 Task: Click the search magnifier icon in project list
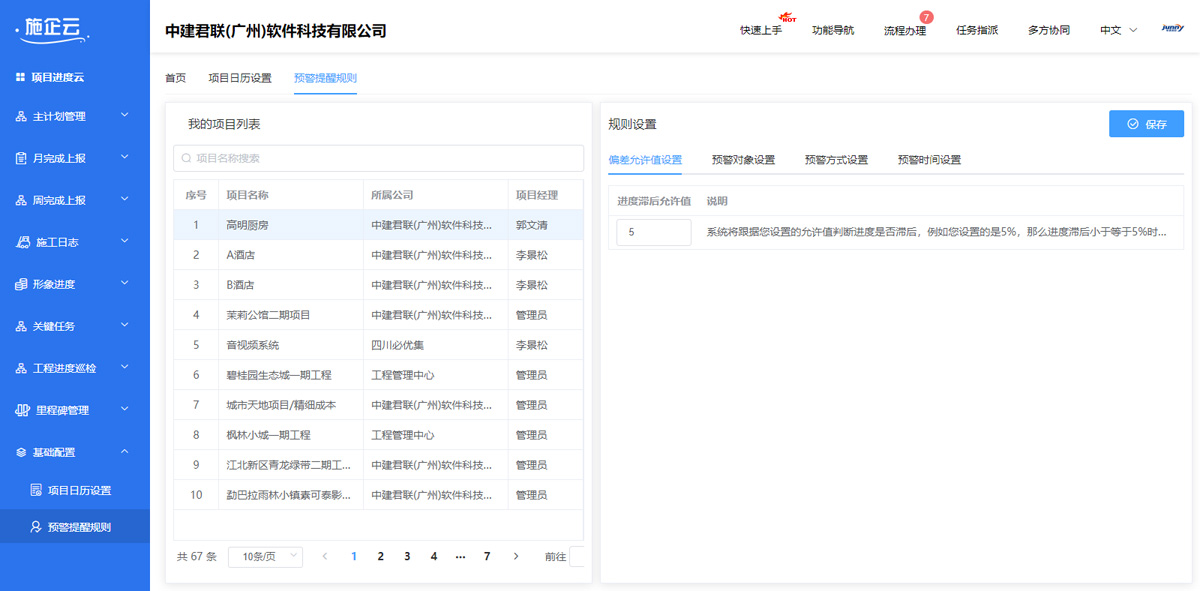[186, 158]
